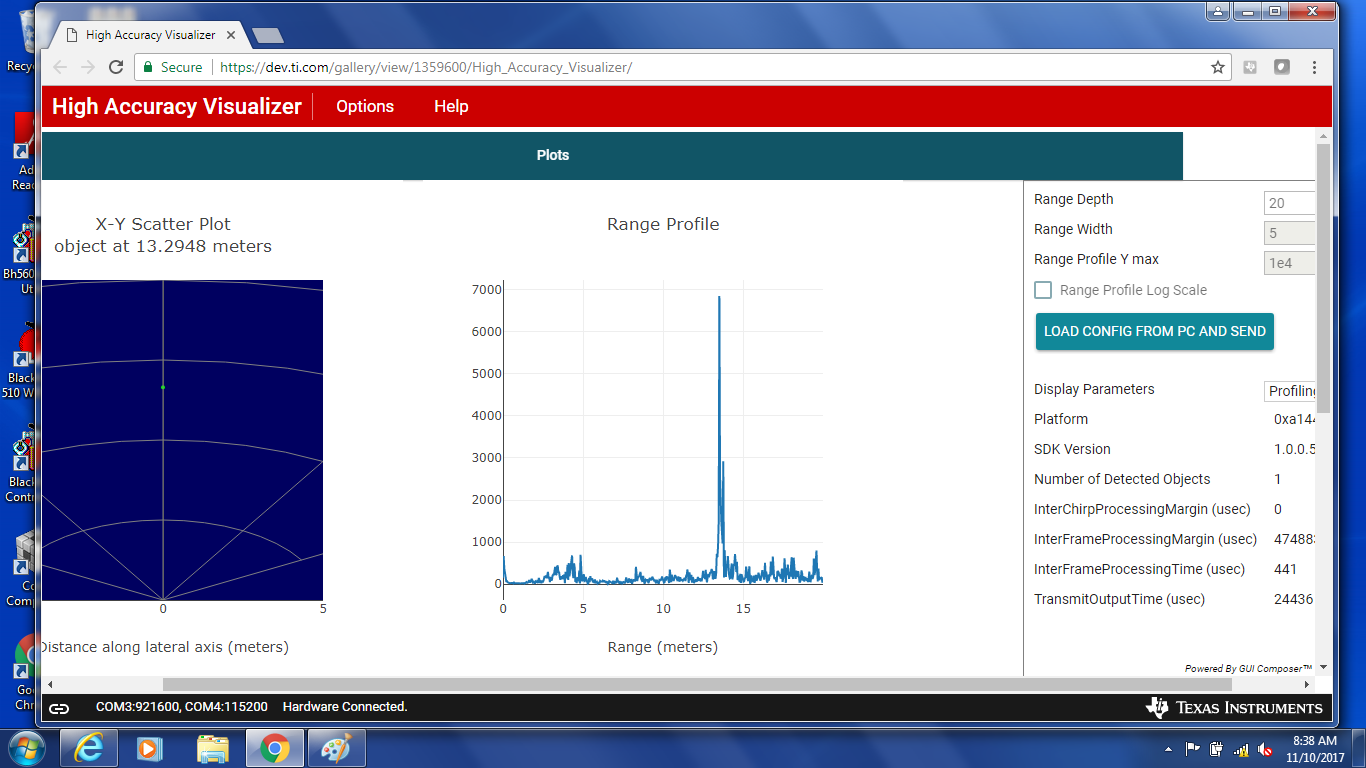Click the side panel vertical scrollbar thumb
Screen dimensions: 1366x768
point(1324,278)
